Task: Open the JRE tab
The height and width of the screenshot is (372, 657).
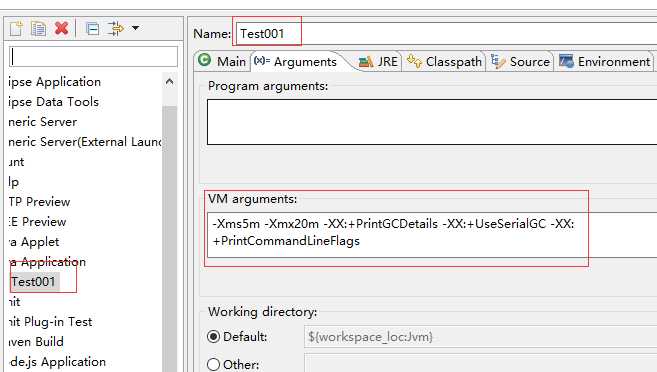Action: click(378, 62)
